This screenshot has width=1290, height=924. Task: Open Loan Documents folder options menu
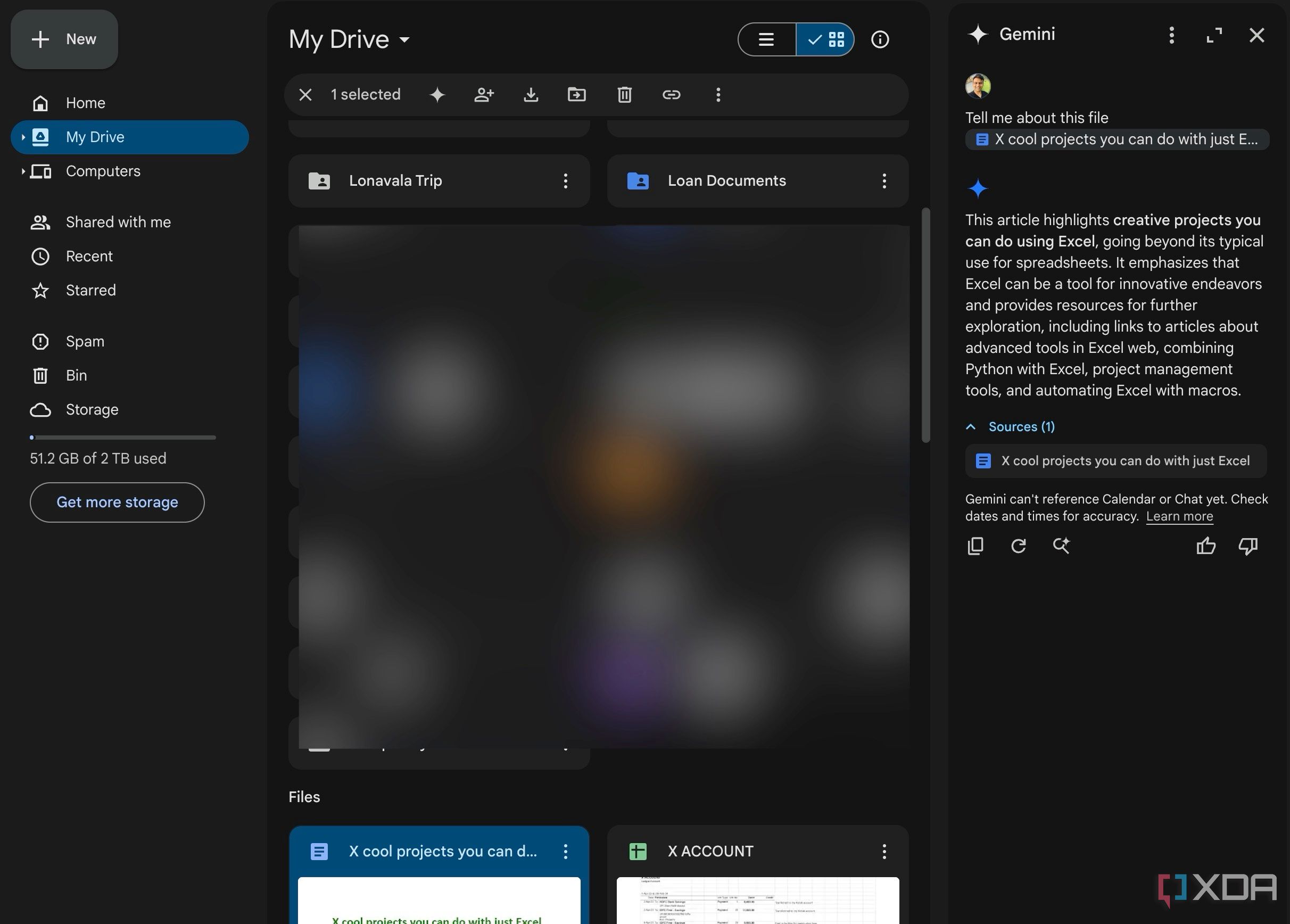click(x=884, y=181)
